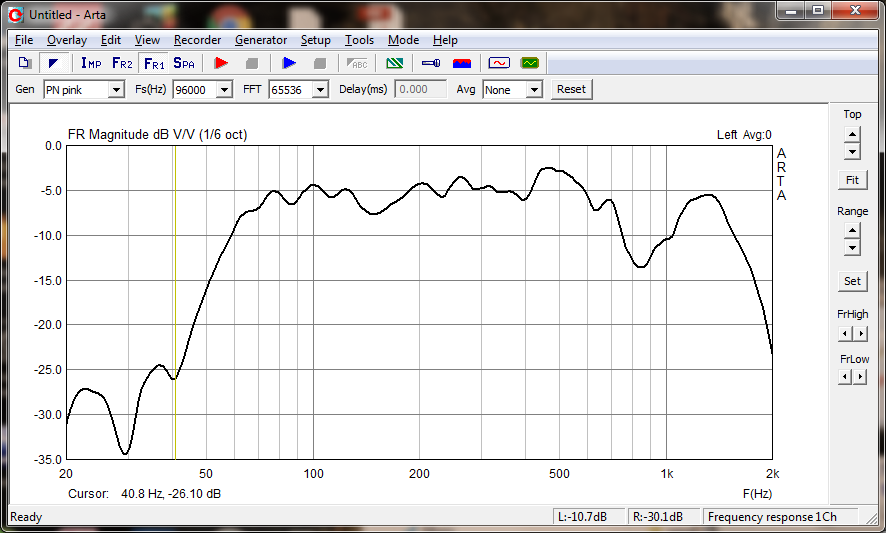Open the signal time record icon

499,63
